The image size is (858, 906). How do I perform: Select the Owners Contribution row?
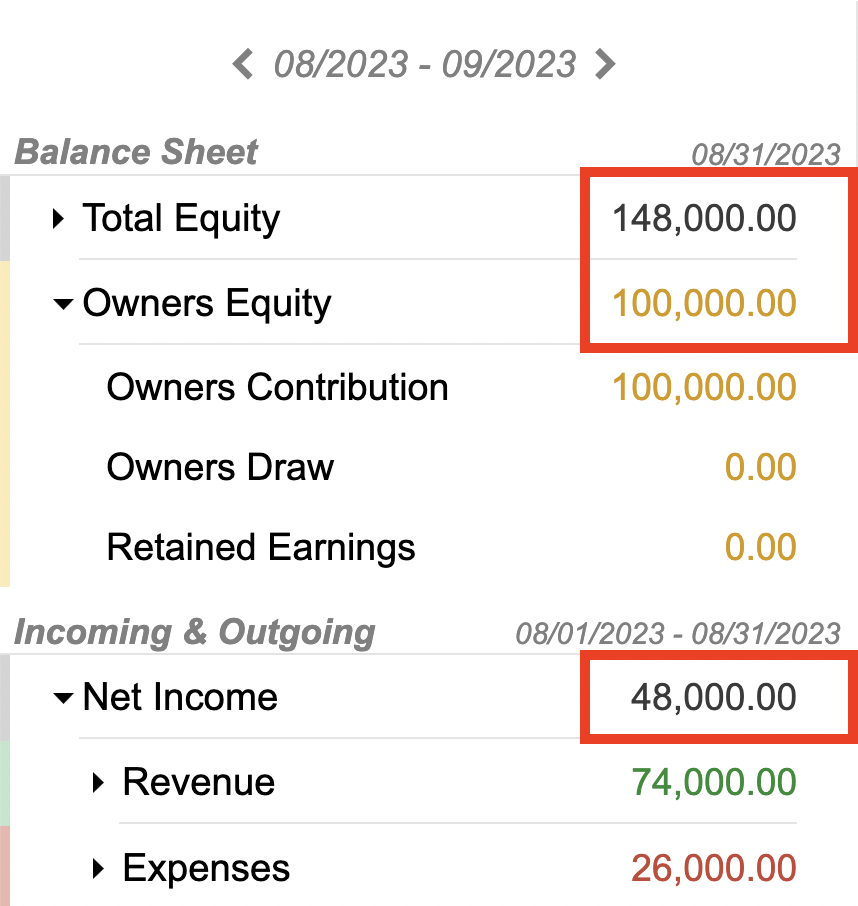pos(277,388)
